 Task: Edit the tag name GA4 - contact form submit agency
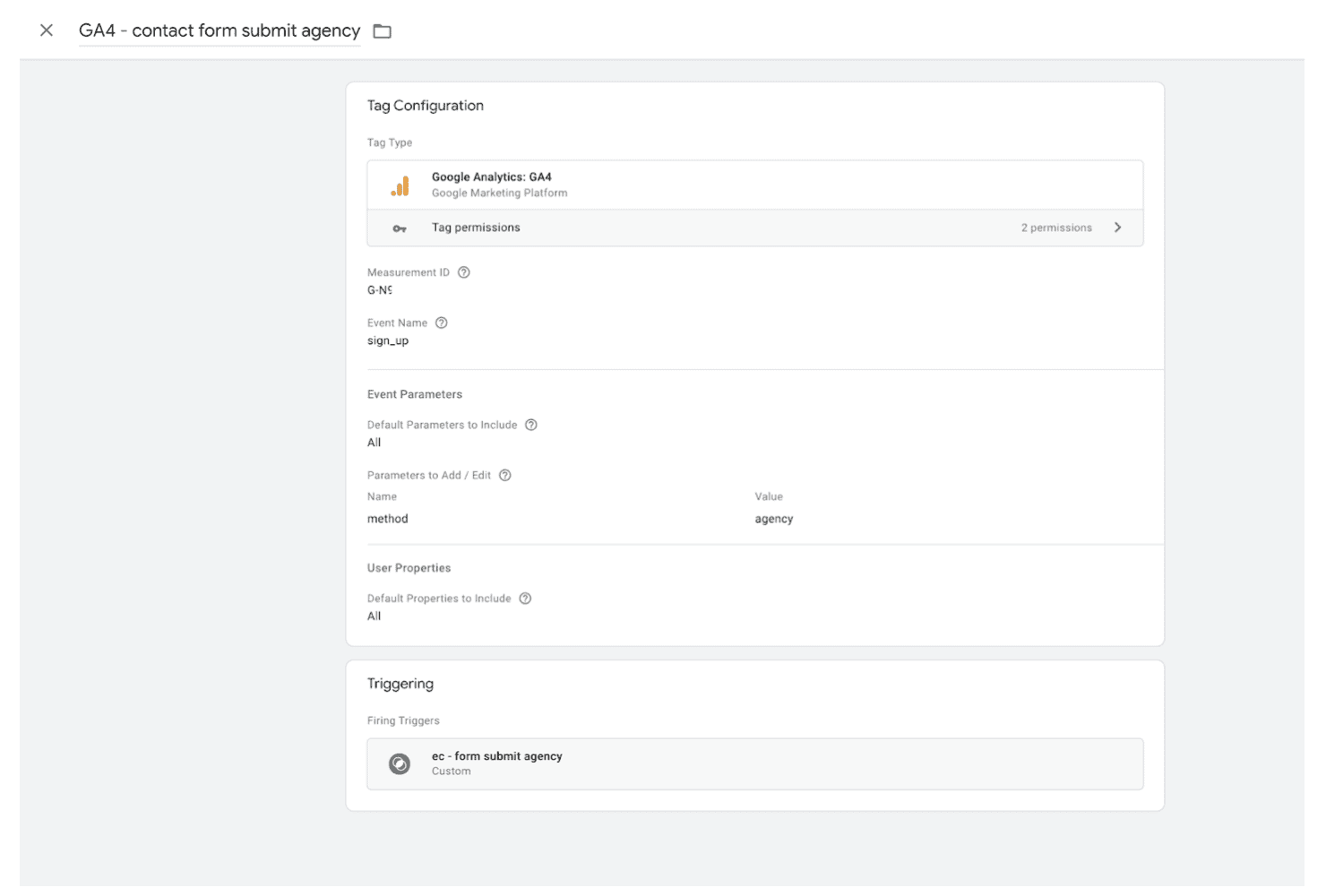220,30
